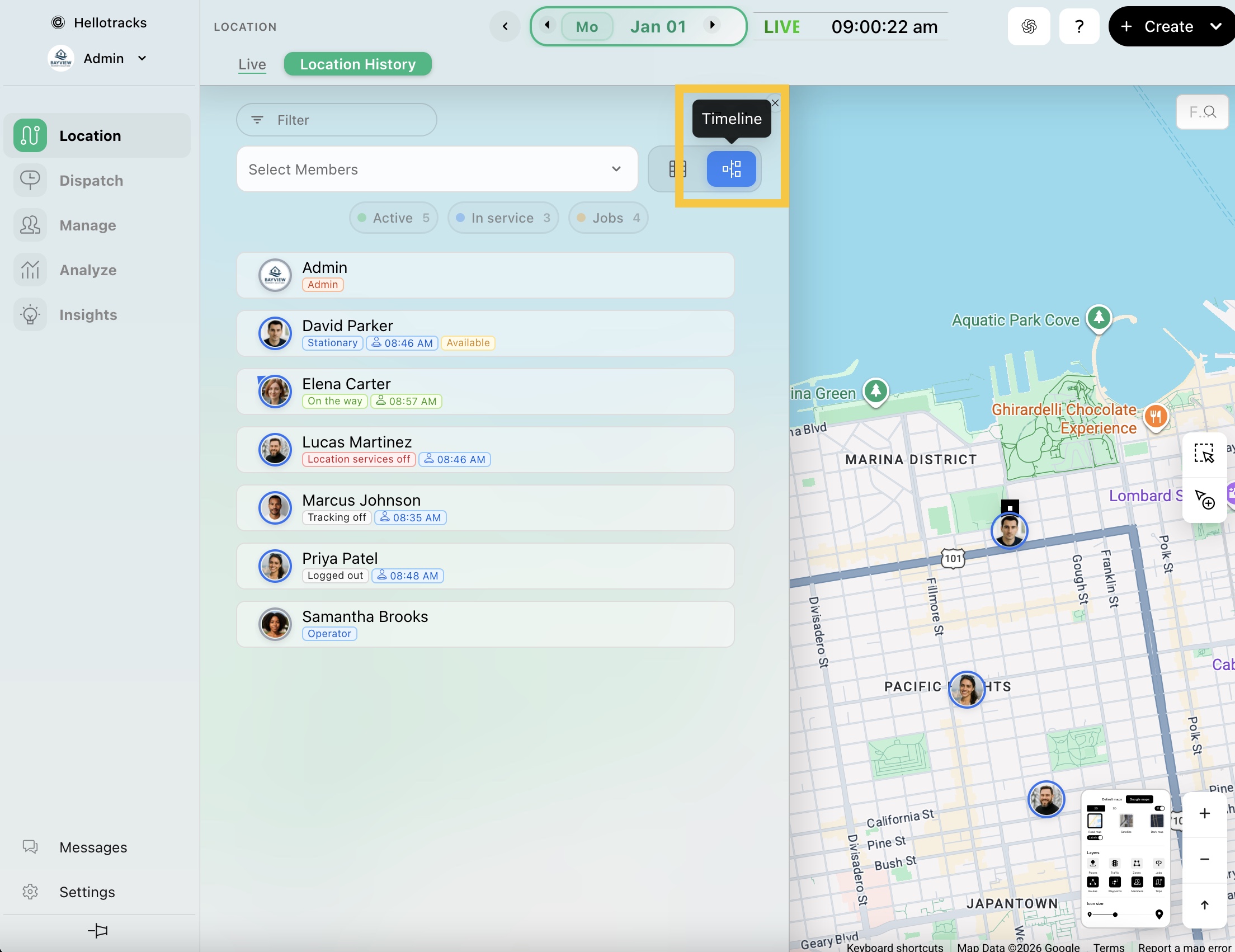Zoom in the map with plus button
This screenshot has height=952, width=1235.
(x=1204, y=813)
